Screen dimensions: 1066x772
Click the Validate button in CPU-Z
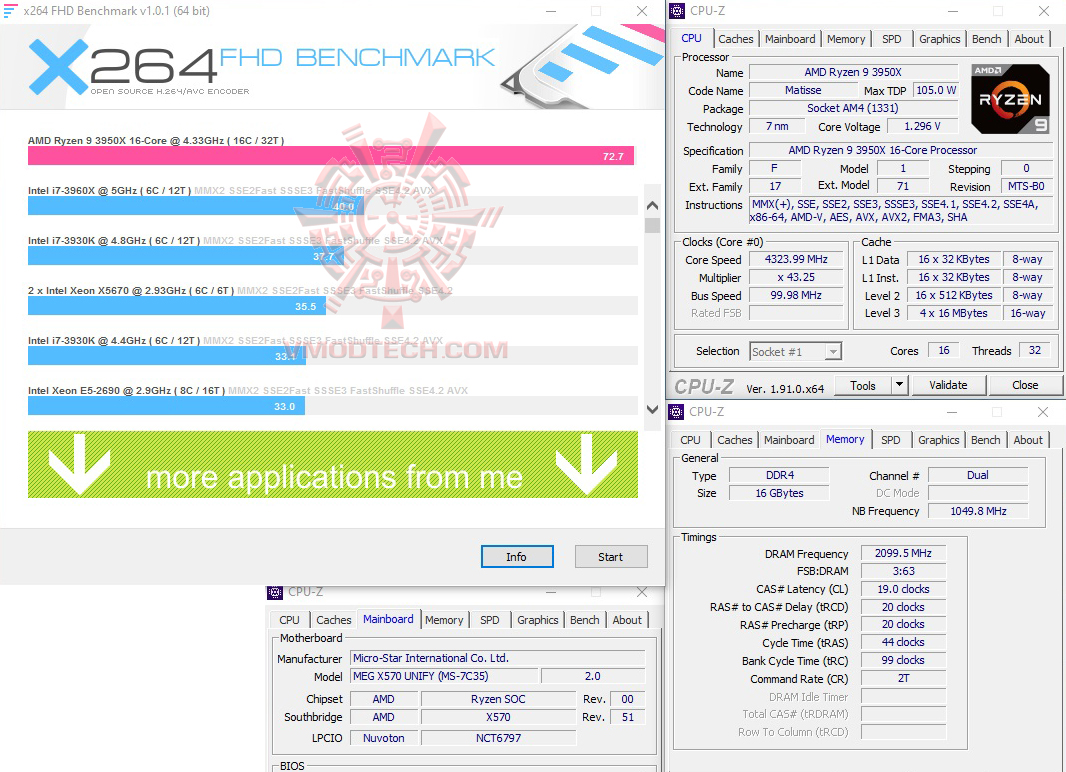pyautogui.click(x=948, y=384)
